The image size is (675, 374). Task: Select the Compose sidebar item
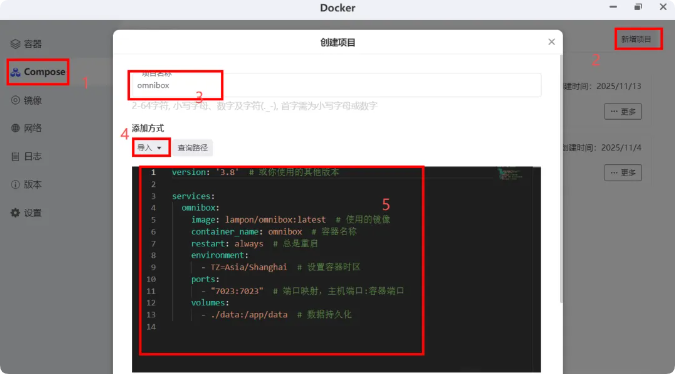(x=38, y=72)
